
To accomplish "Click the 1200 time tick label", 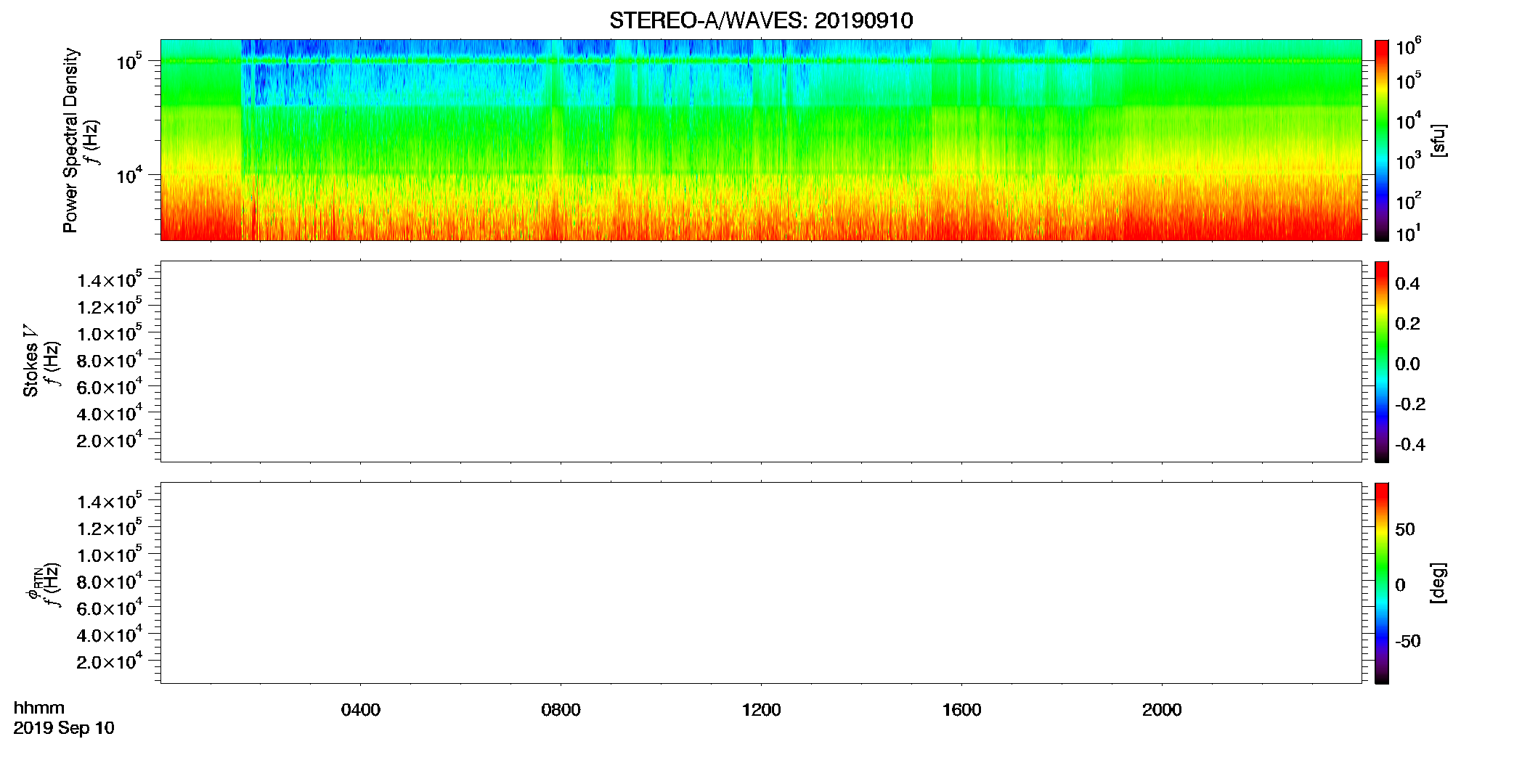I will tap(761, 710).
